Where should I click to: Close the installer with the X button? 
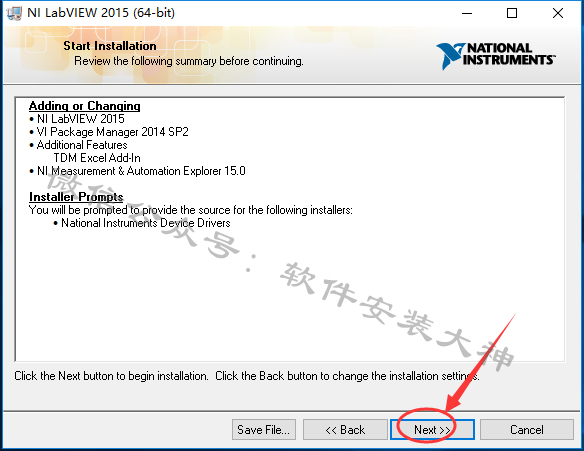(x=558, y=13)
